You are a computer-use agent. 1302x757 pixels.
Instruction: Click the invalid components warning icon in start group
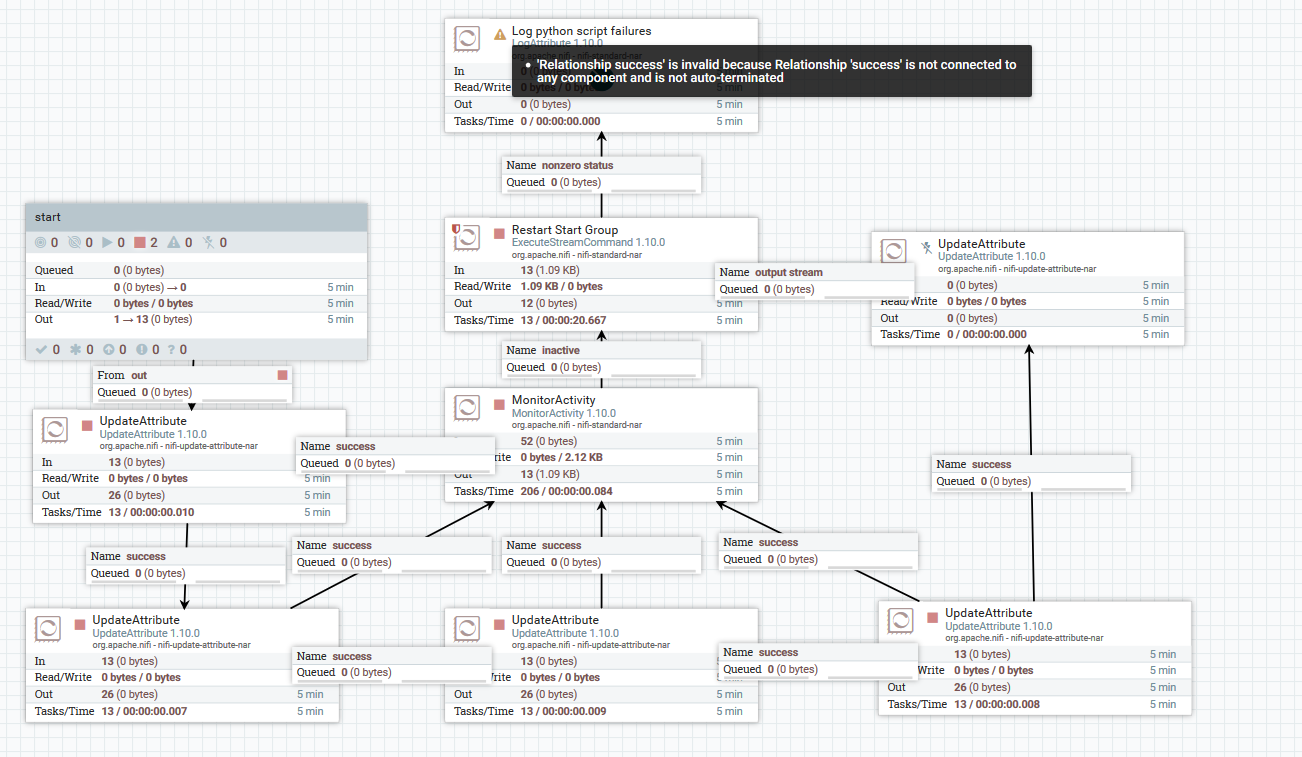(173, 242)
